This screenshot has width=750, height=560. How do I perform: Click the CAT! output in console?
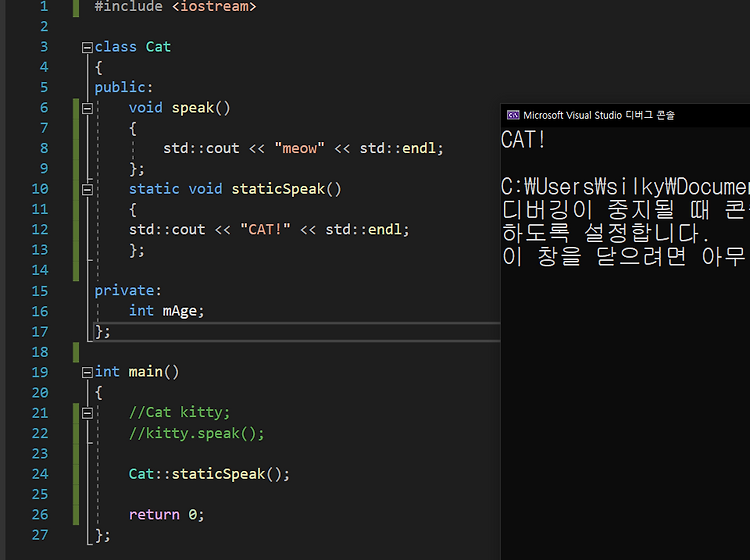tap(523, 140)
